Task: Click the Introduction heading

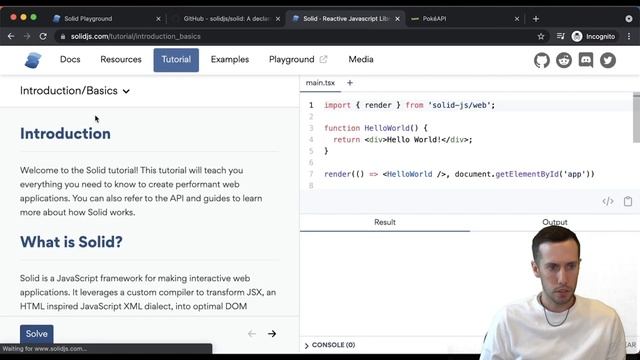Action: coord(65,134)
